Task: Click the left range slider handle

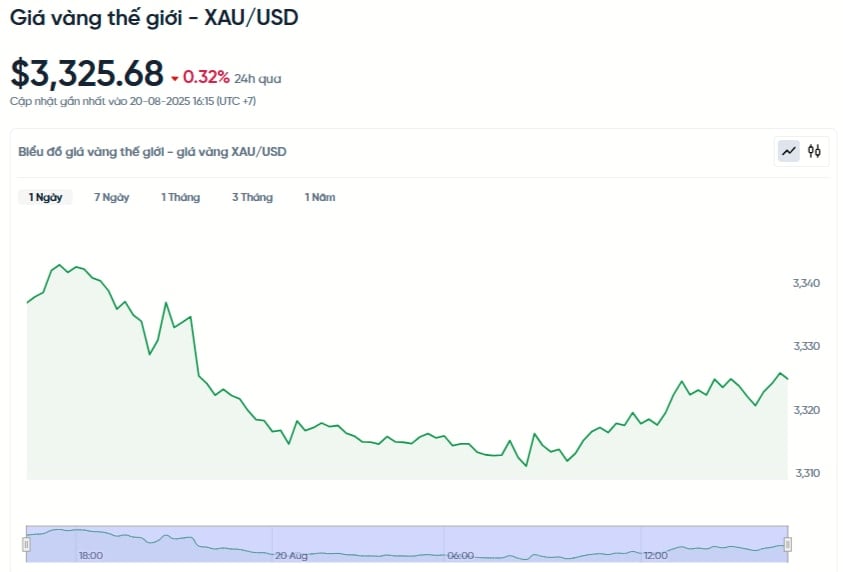Action: click(x=26, y=545)
